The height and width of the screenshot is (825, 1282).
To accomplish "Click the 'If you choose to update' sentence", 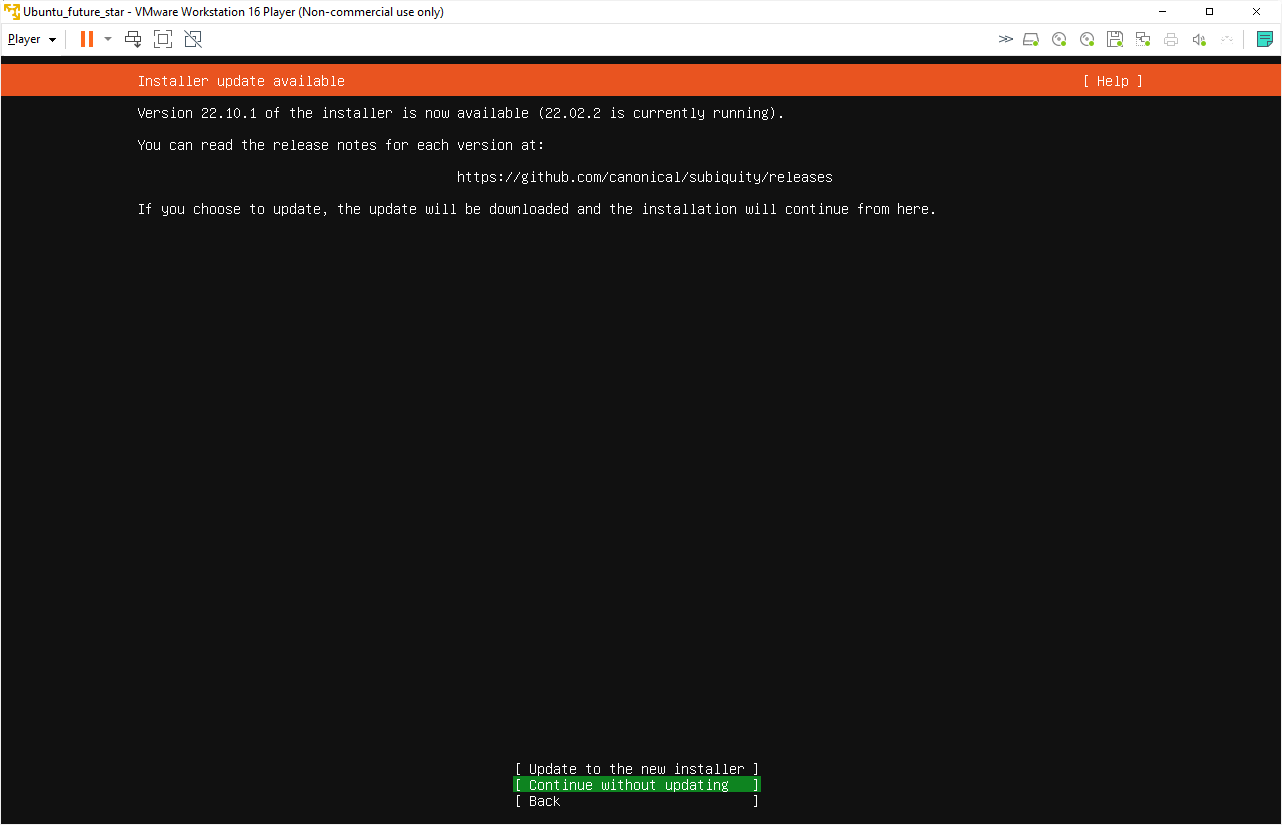I will [x=537, y=209].
